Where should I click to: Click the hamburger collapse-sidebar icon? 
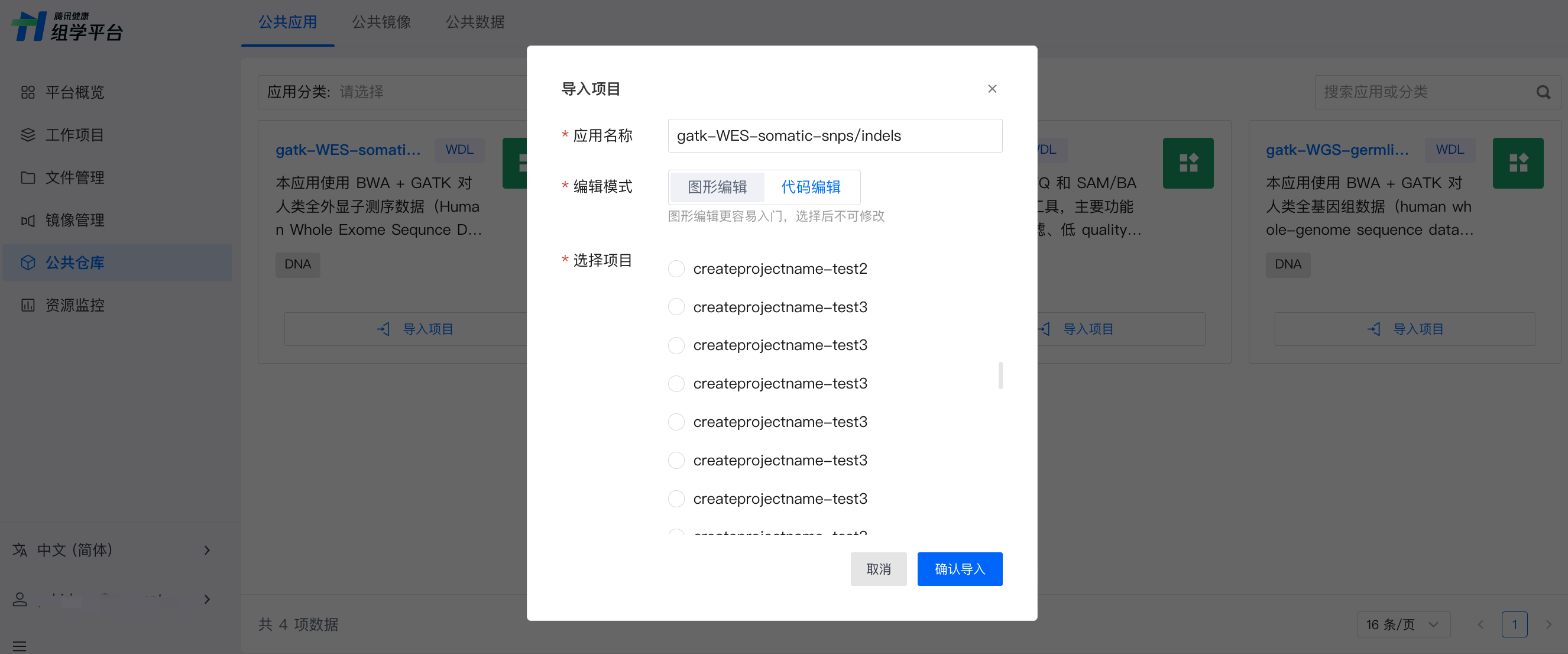(x=20, y=646)
